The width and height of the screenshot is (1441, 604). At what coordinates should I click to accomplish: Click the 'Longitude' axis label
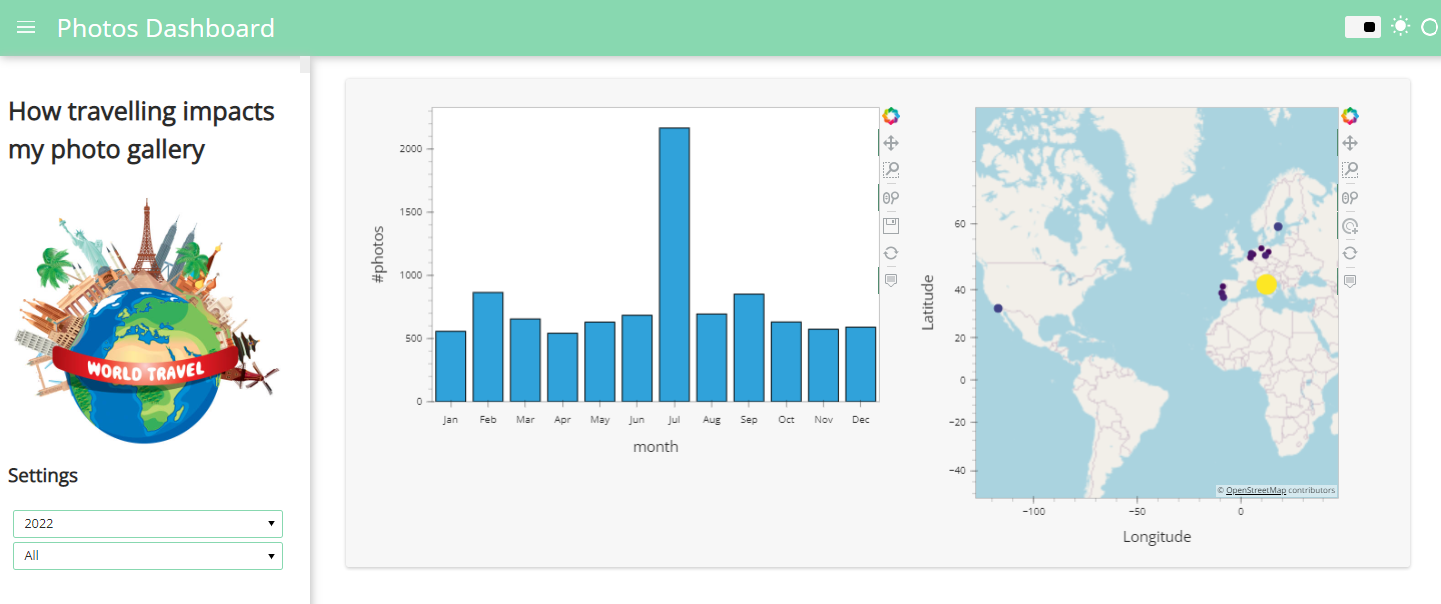tap(1157, 537)
